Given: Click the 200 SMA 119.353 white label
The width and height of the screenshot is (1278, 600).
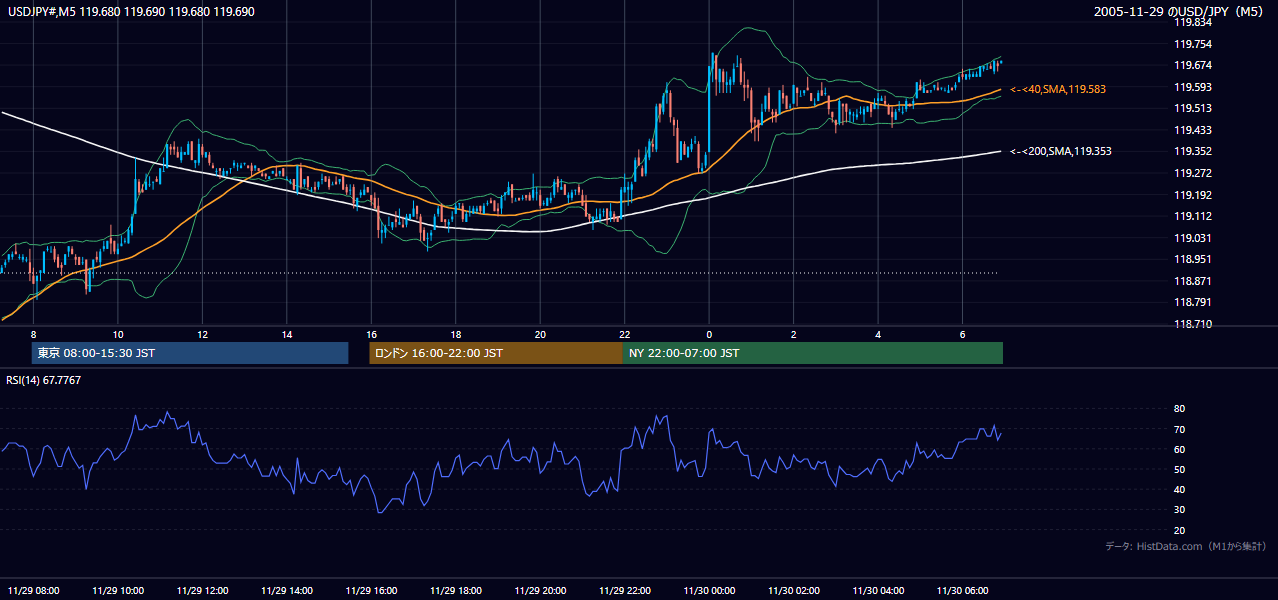Looking at the screenshot, I should coord(1060,151).
